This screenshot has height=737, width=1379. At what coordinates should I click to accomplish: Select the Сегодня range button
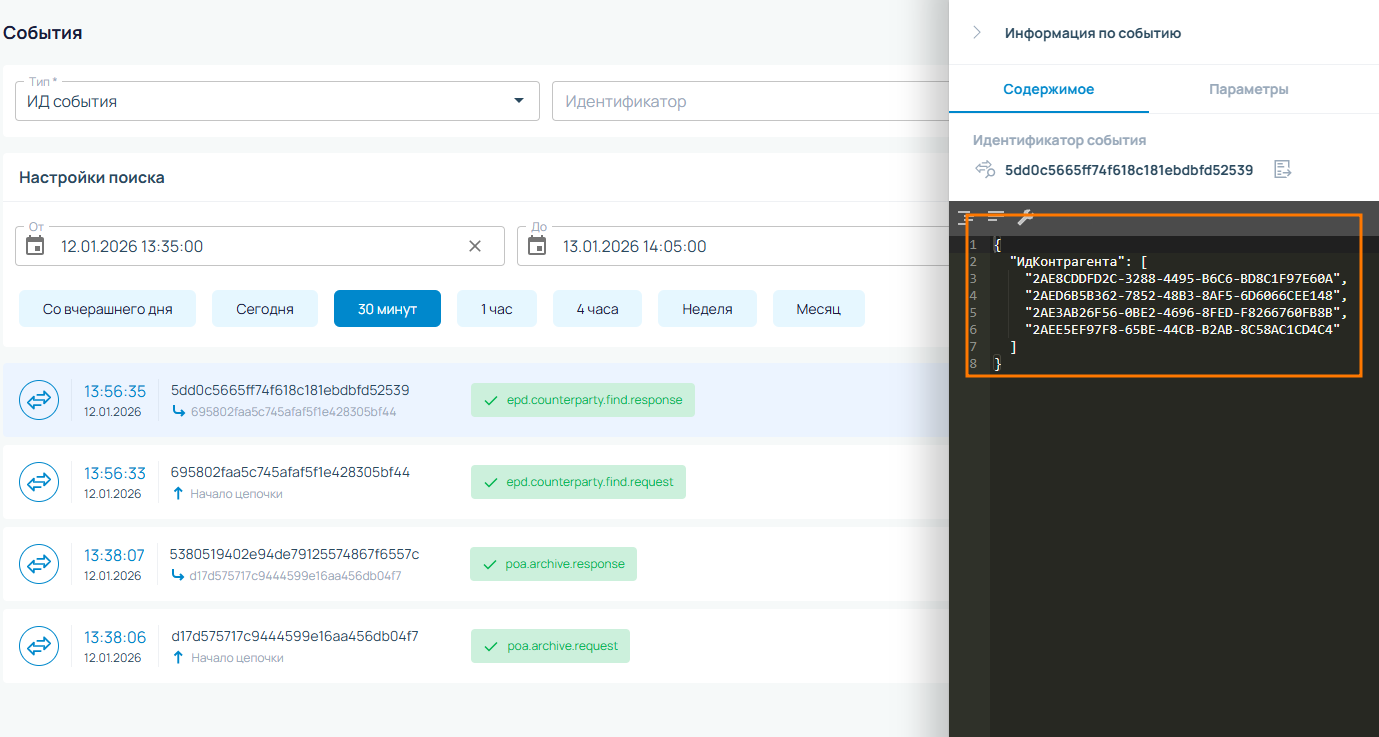pyautogui.click(x=265, y=309)
